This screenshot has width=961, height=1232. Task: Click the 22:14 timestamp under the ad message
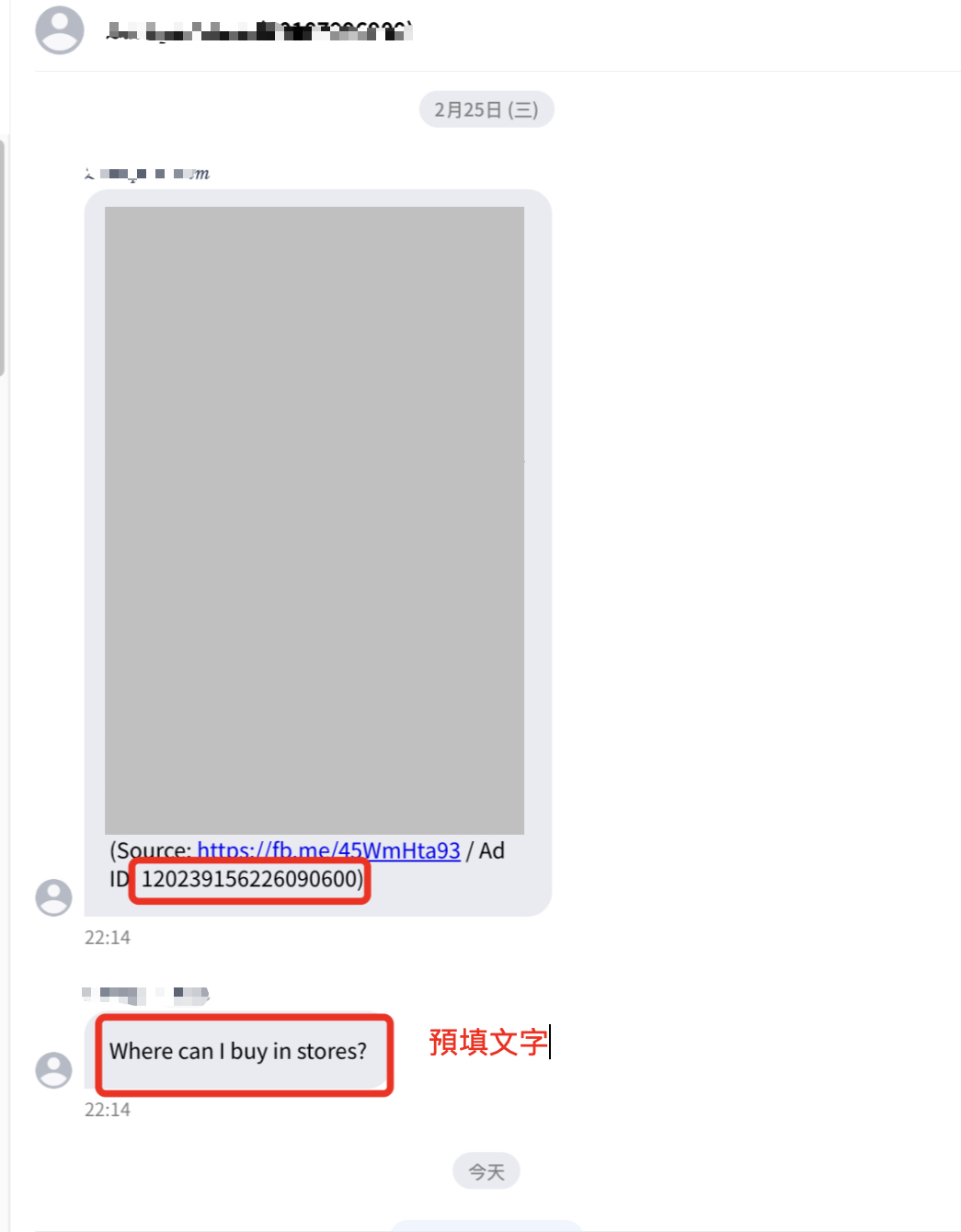(108, 938)
